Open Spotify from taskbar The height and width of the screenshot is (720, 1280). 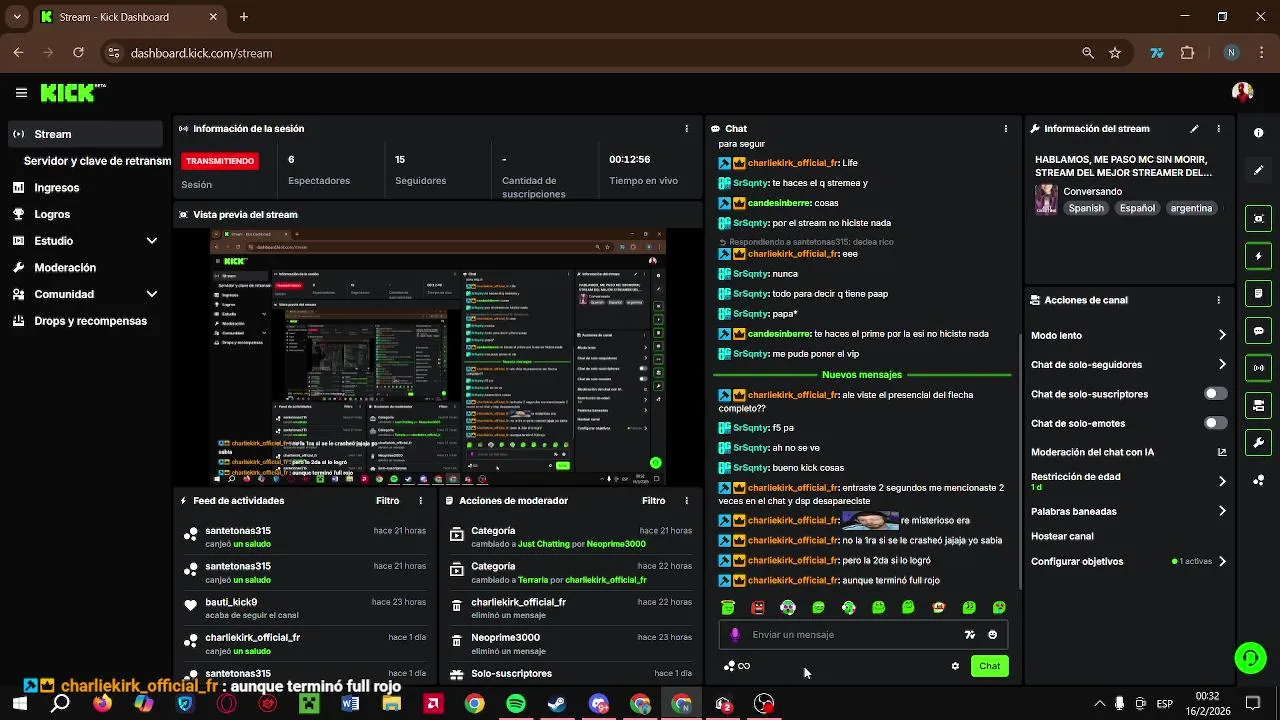pos(516,704)
